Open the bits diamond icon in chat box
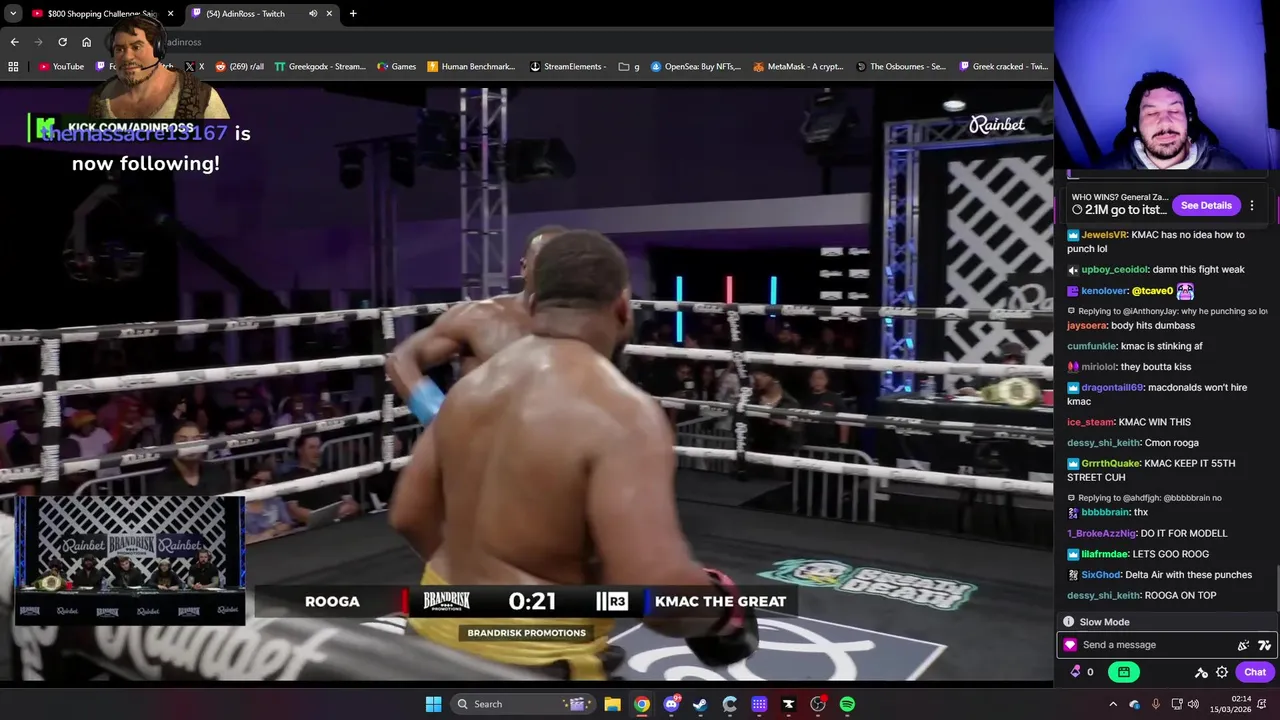This screenshot has width=1280, height=720. [1069, 645]
